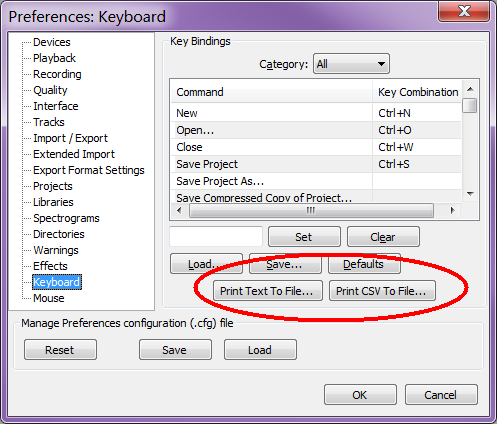Select the Devices preferences section
This screenshot has width=497, height=424.
[52, 42]
